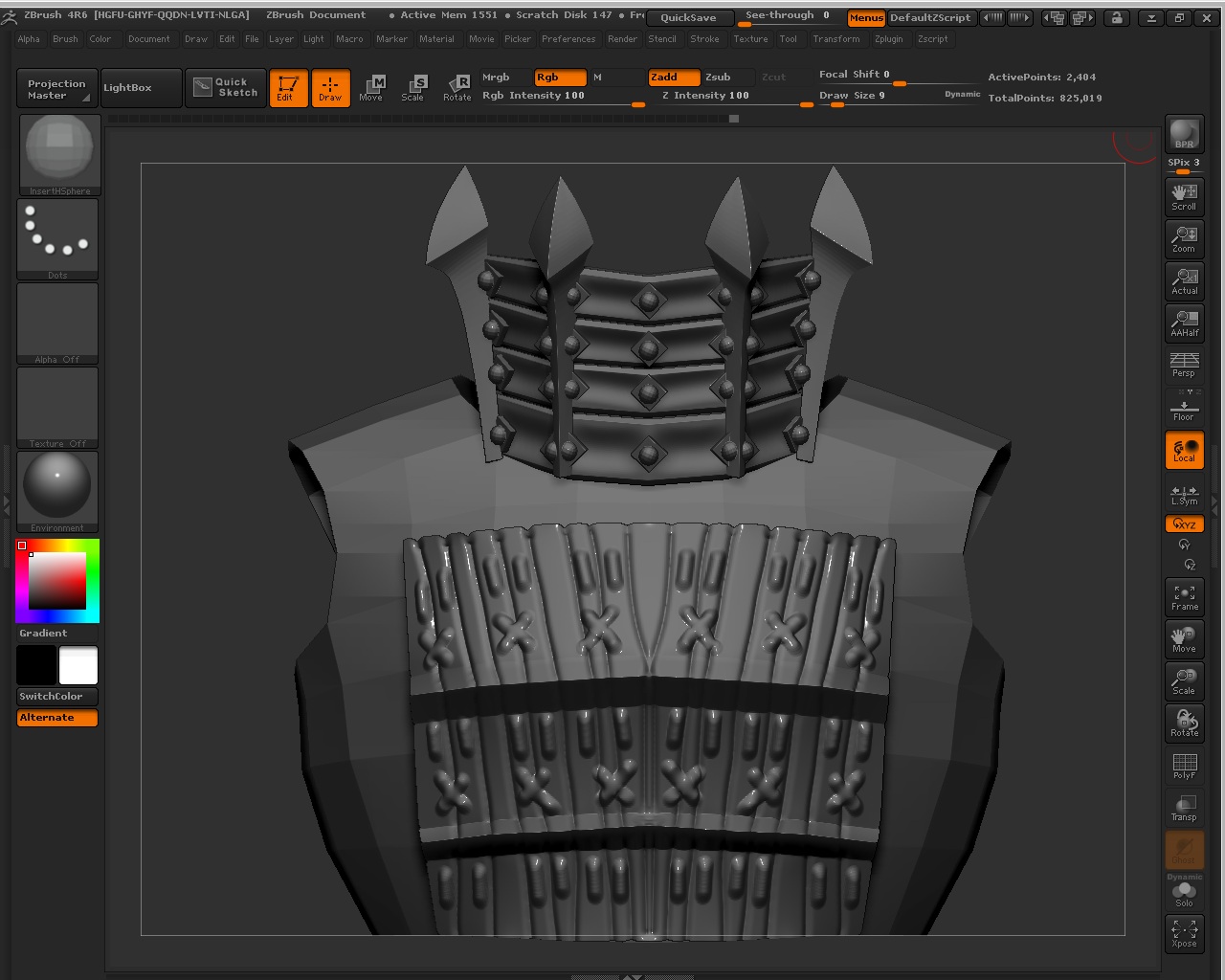Open LightBox browser
This screenshot has height=980, width=1225.
[141, 88]
